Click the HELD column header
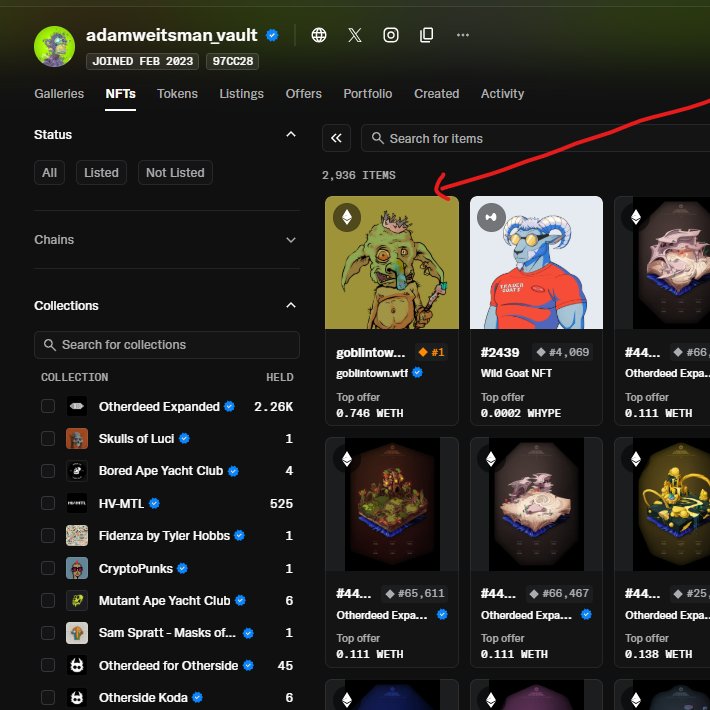 279,377
